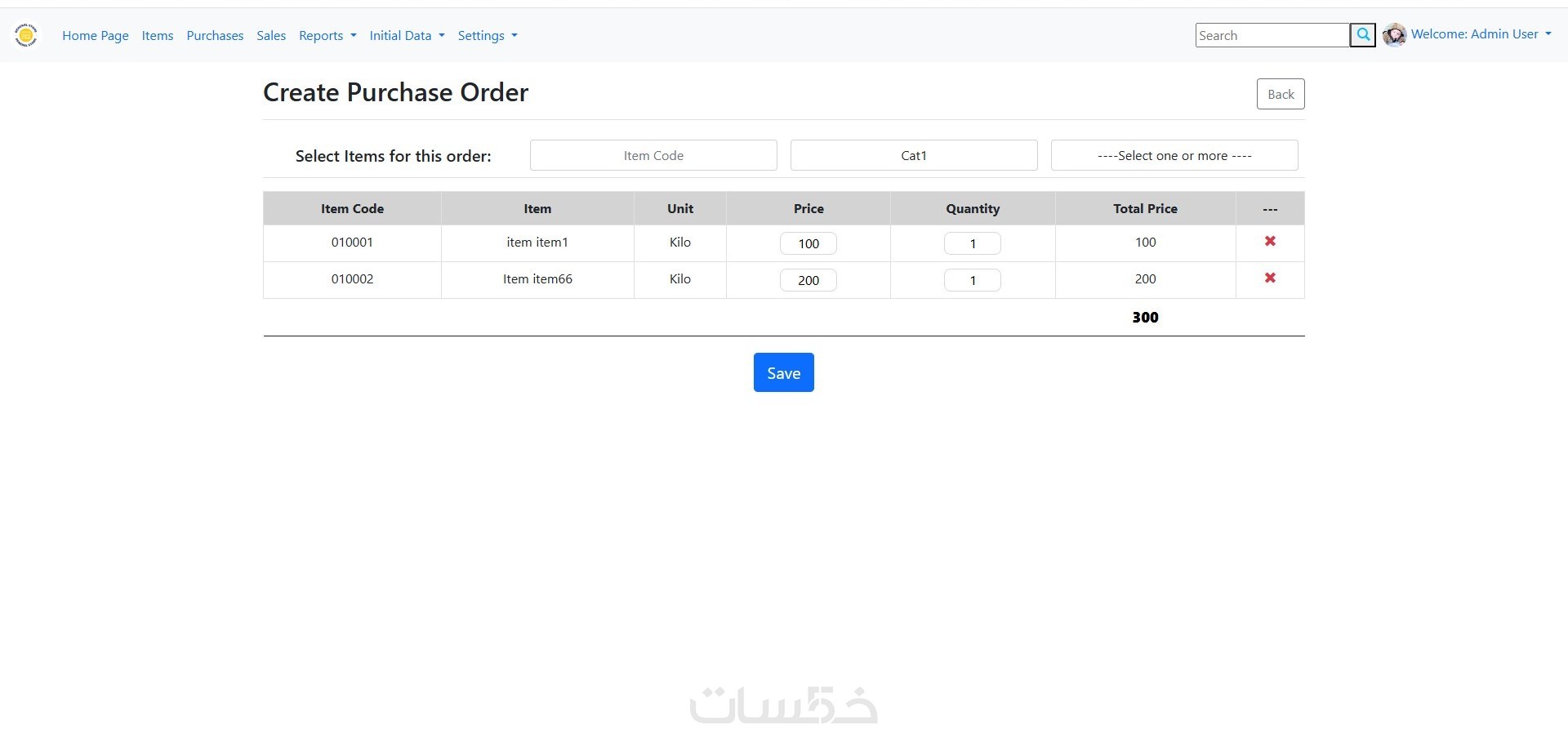Click the Admin User avatar
Viewport: 1568px width, 739px height.
(x=1394, y=35)
